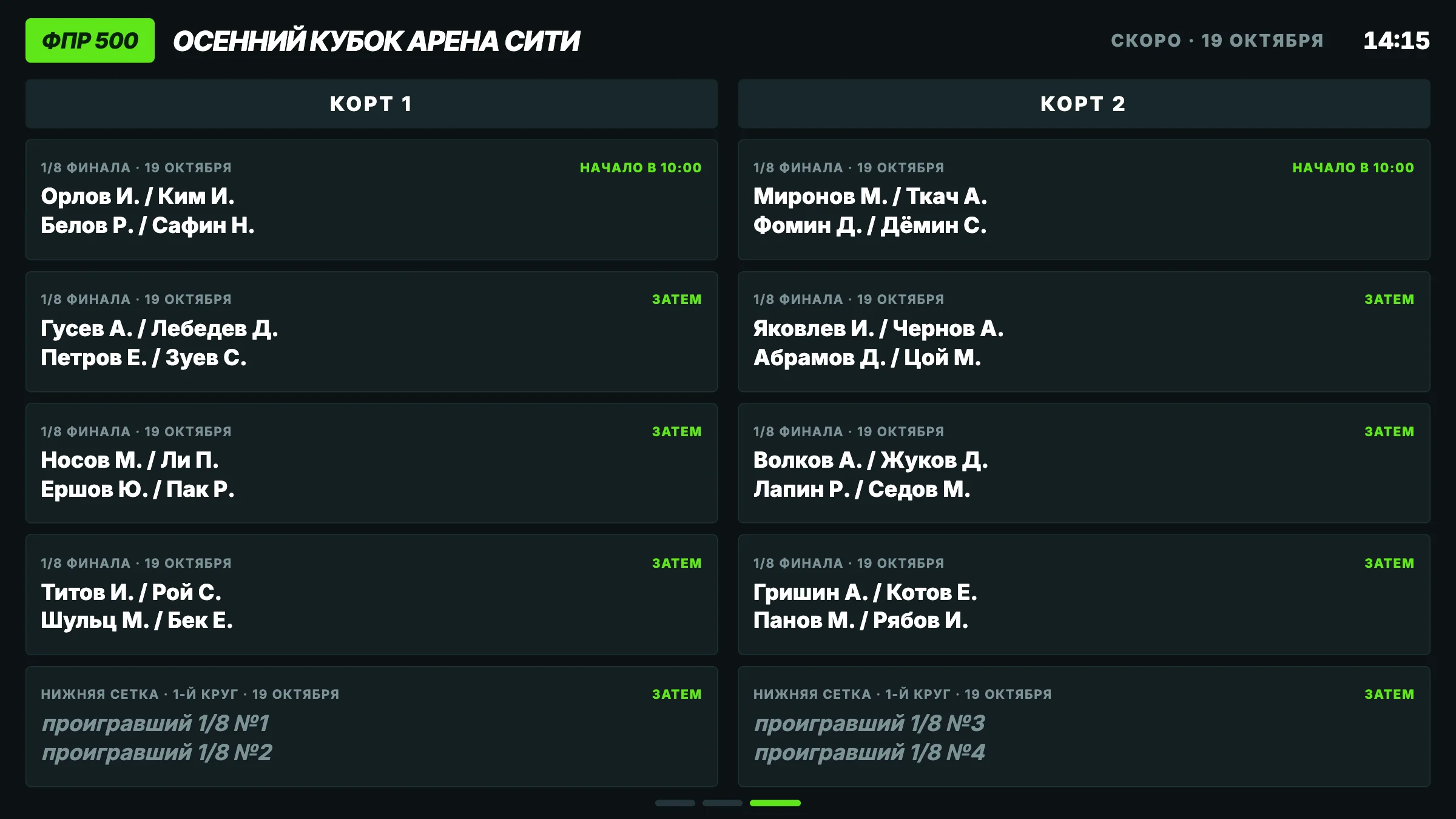Image resolution: width=1456 pixels, height=819 pixels.
Task: Open match Титов И. / Рой С.
Action: coord(371,595)
